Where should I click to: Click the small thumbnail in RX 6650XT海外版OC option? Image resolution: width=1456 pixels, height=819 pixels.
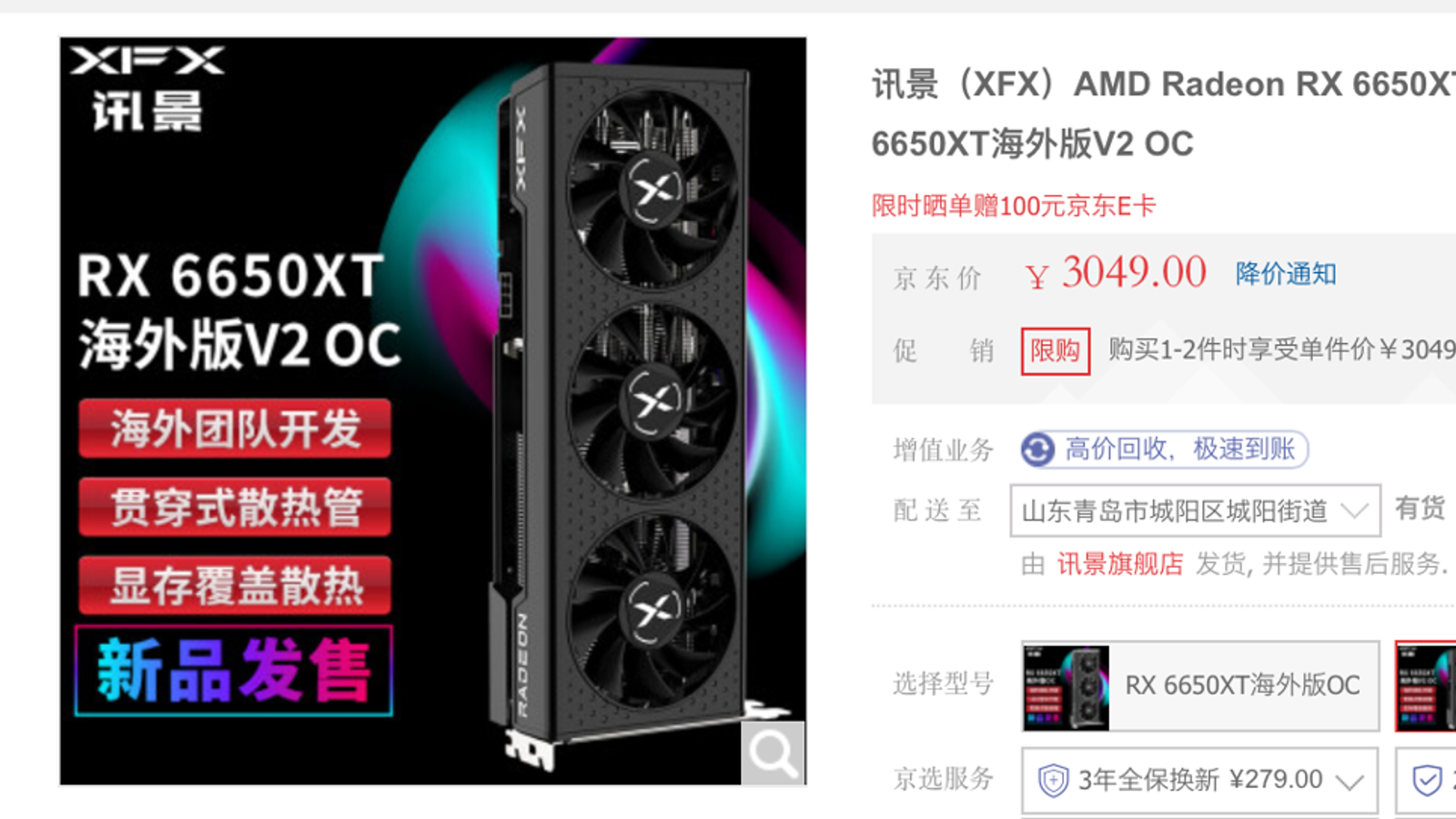[1067, 687]
